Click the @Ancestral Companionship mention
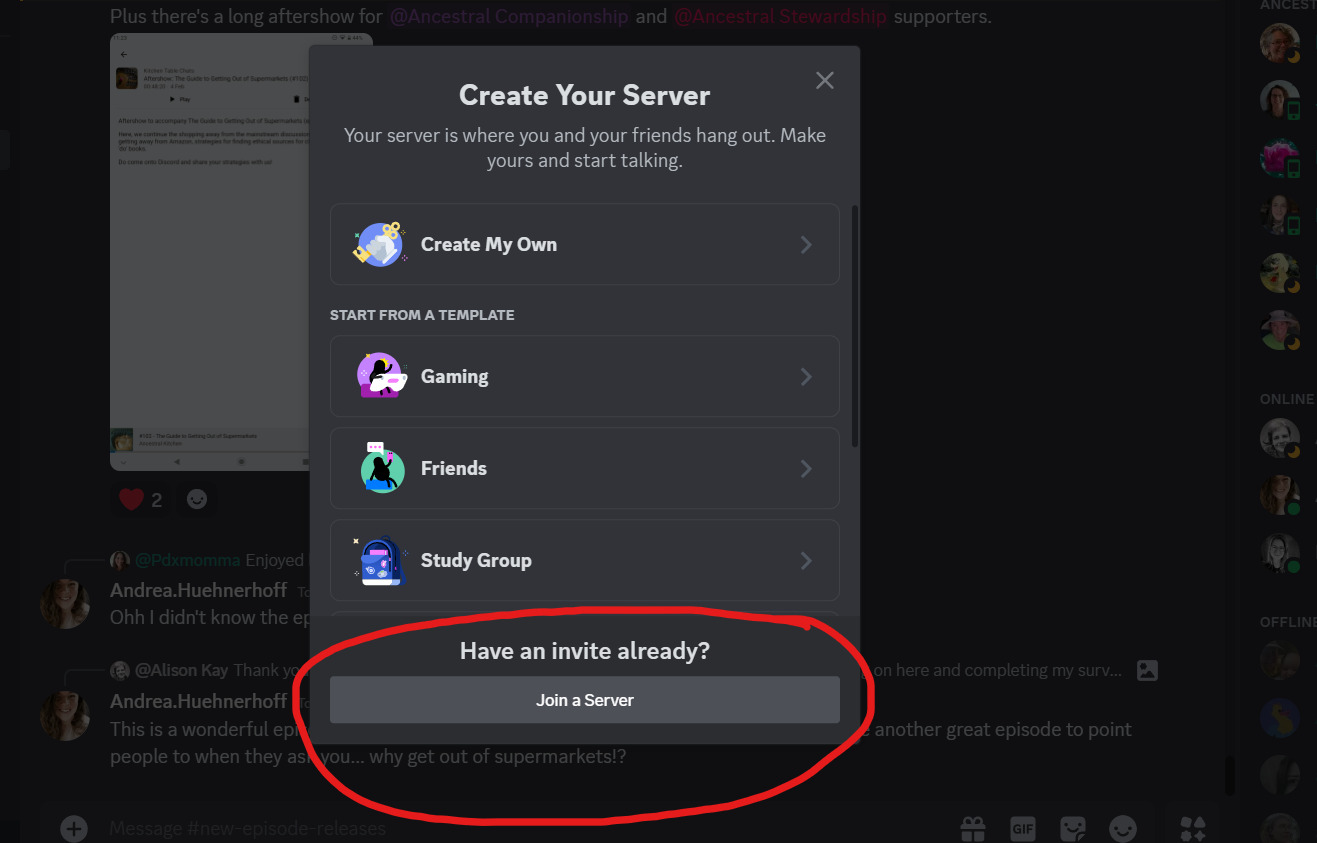This screenshot has width=1317, height=843. pyautogui.click(x=509, y=16)
